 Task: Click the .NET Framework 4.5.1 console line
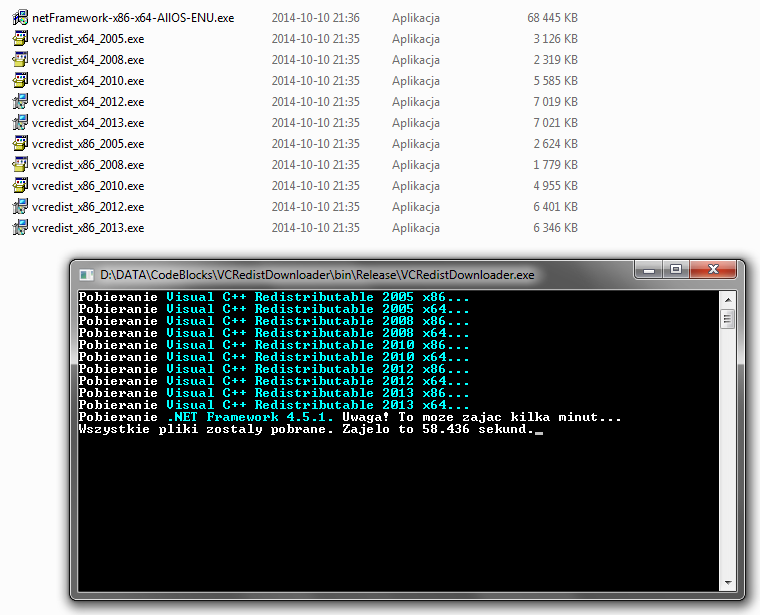coord(350,417)
